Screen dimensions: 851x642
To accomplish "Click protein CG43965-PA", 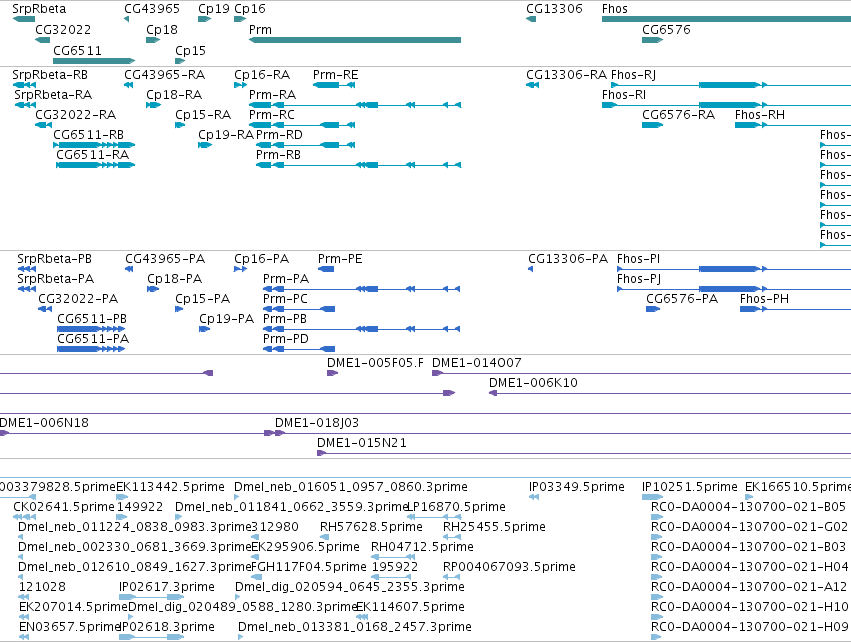I will [x=165, y=259].
